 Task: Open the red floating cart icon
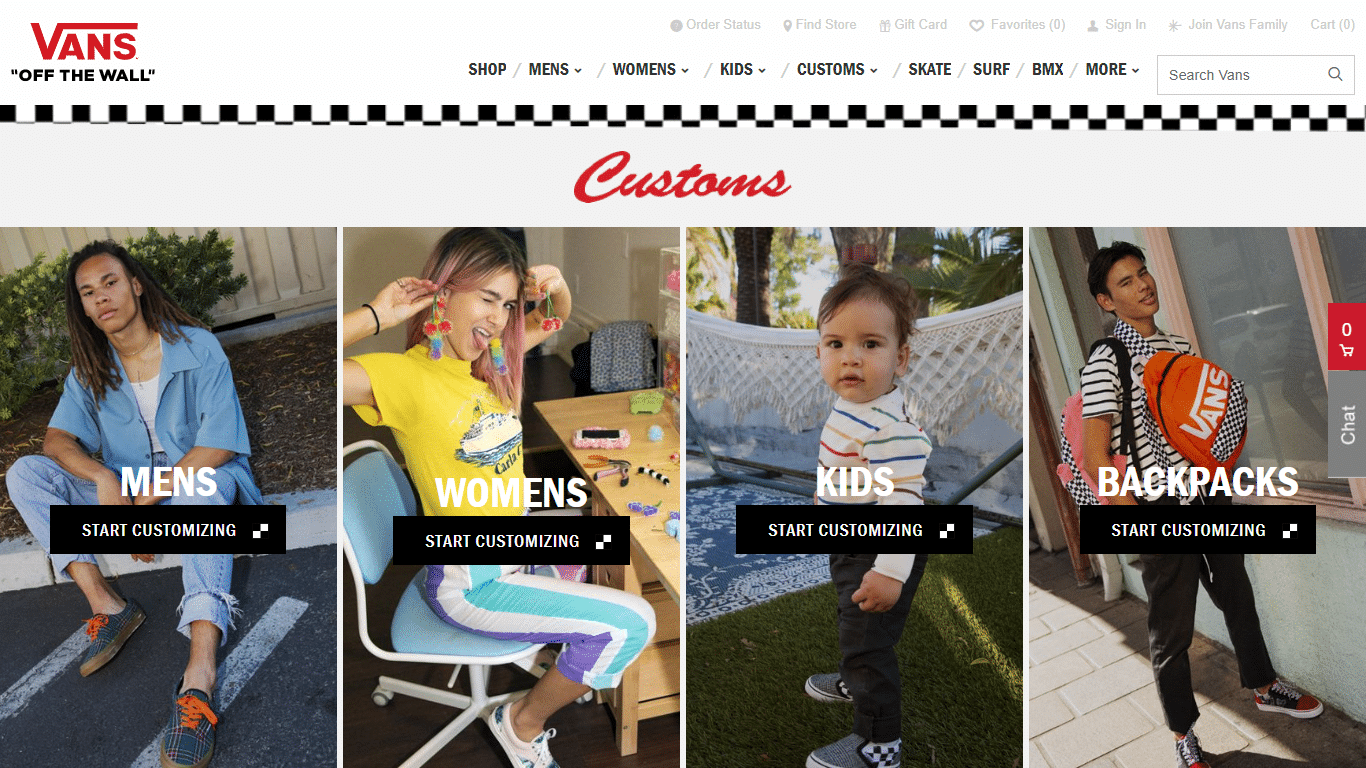click(1347, 337)
